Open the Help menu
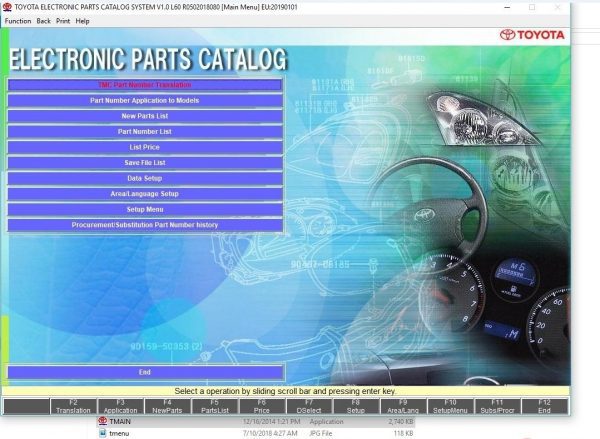 [x=82, y=21]
